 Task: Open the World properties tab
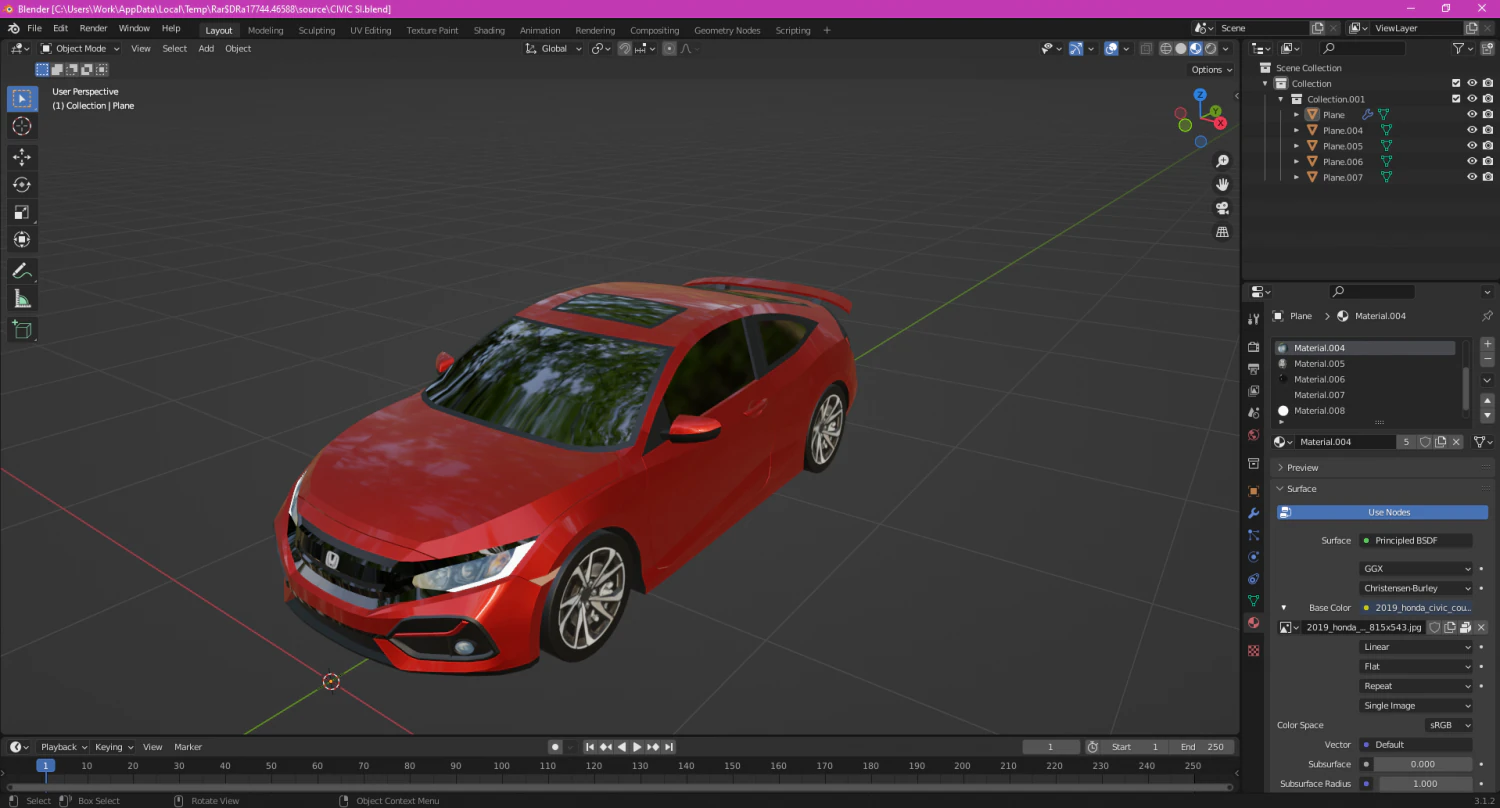click(1253, 435)
